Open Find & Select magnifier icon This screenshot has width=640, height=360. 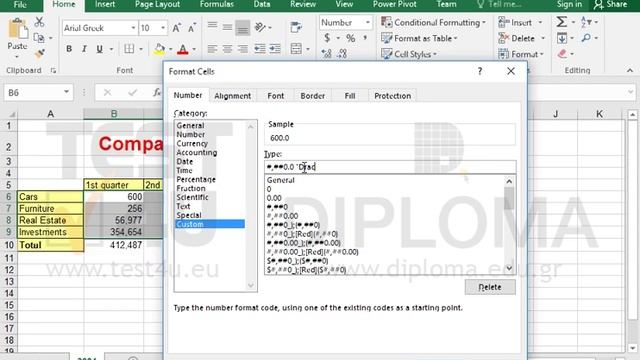[x=586, y=38]
